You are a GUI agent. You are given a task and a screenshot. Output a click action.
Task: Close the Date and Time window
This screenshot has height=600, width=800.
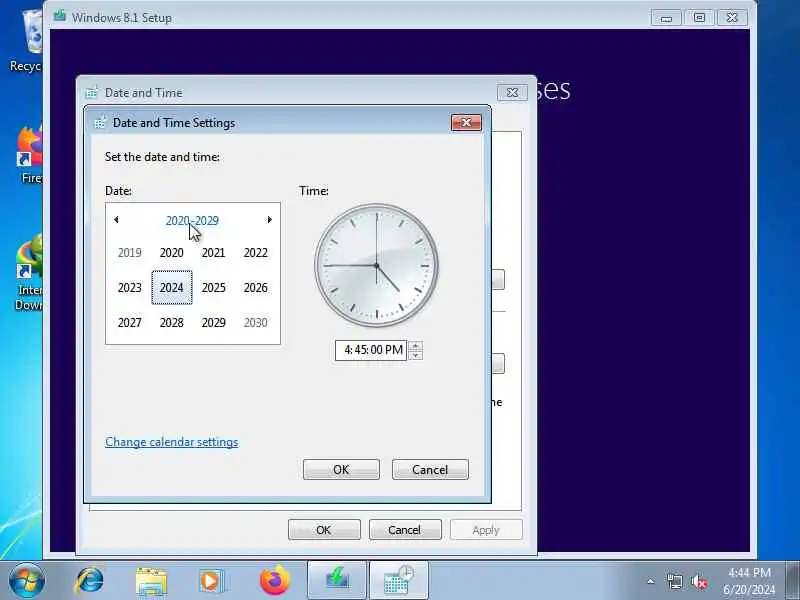(512, 92)
